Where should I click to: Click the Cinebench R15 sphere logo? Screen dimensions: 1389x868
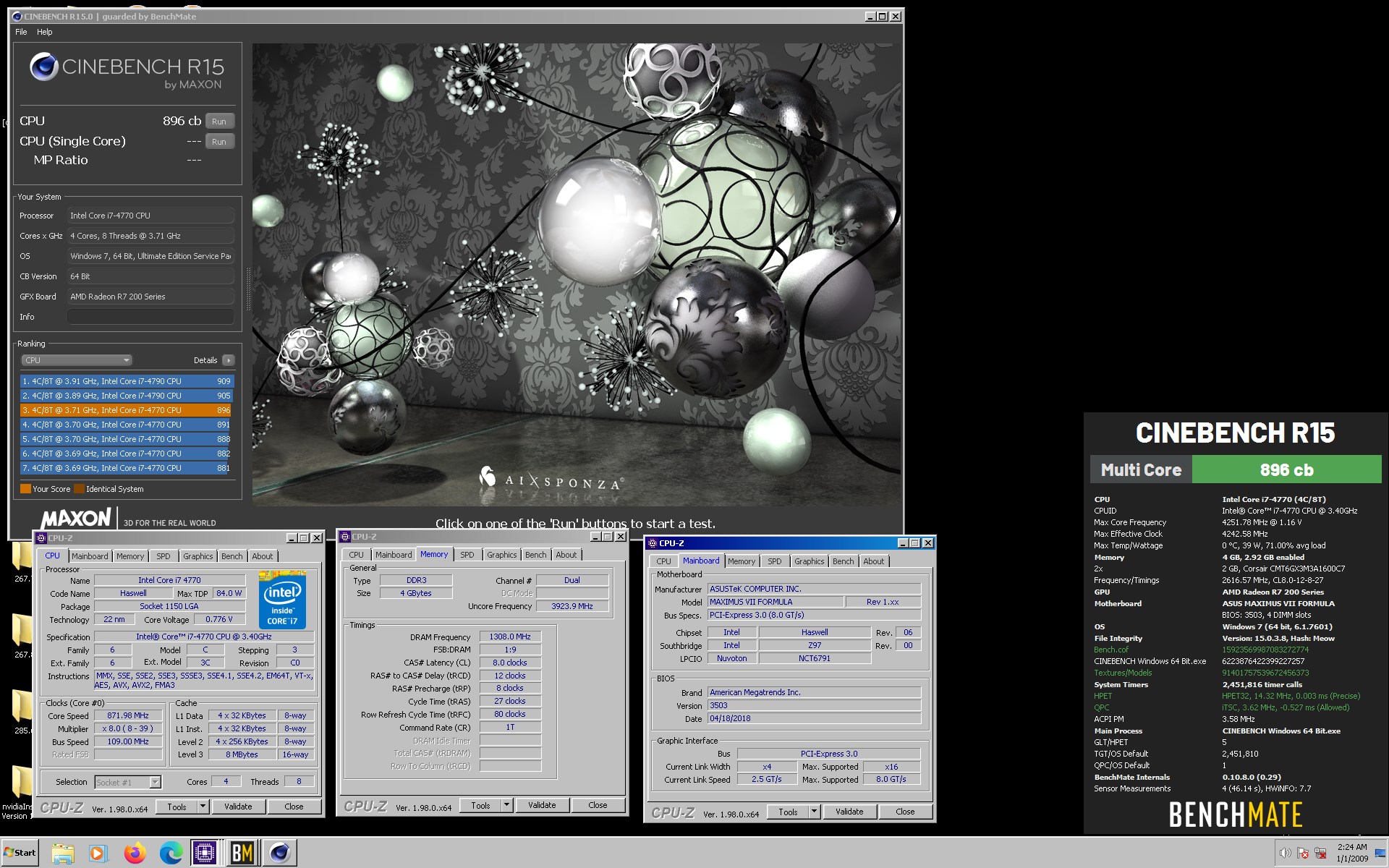coord(43,67)
